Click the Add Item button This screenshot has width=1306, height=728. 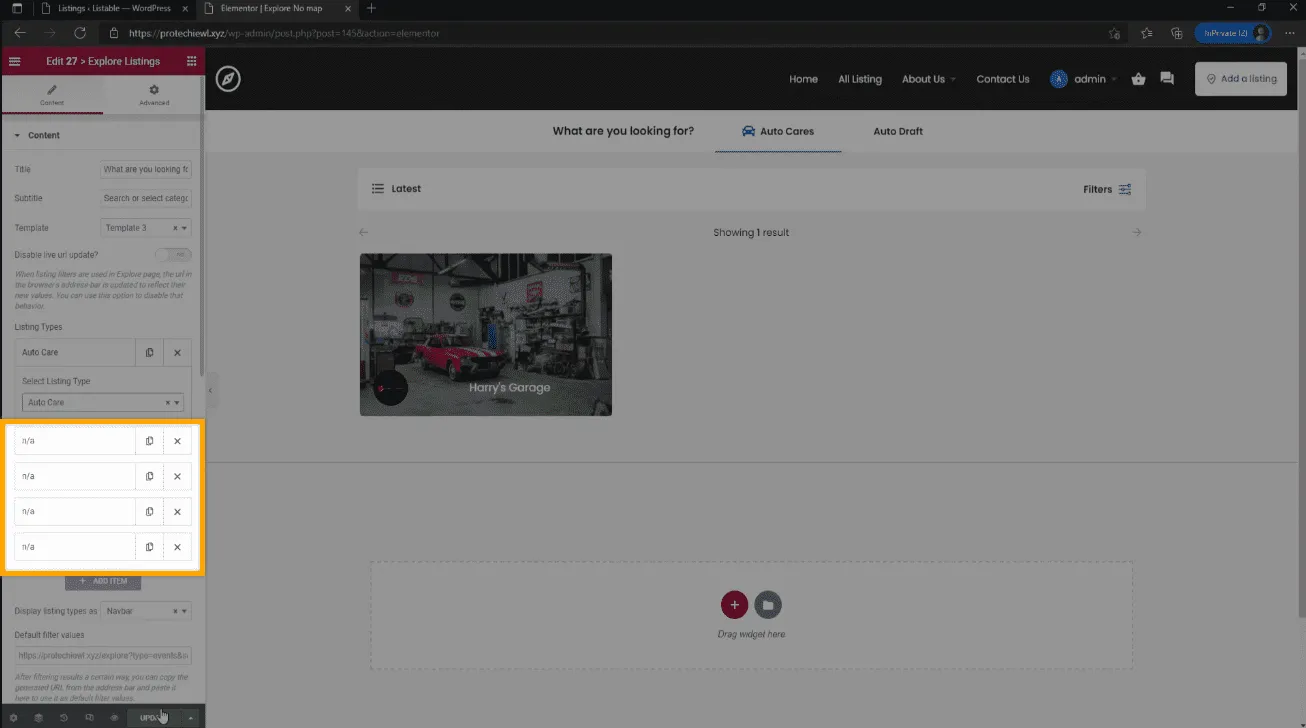tap(103, 581)
